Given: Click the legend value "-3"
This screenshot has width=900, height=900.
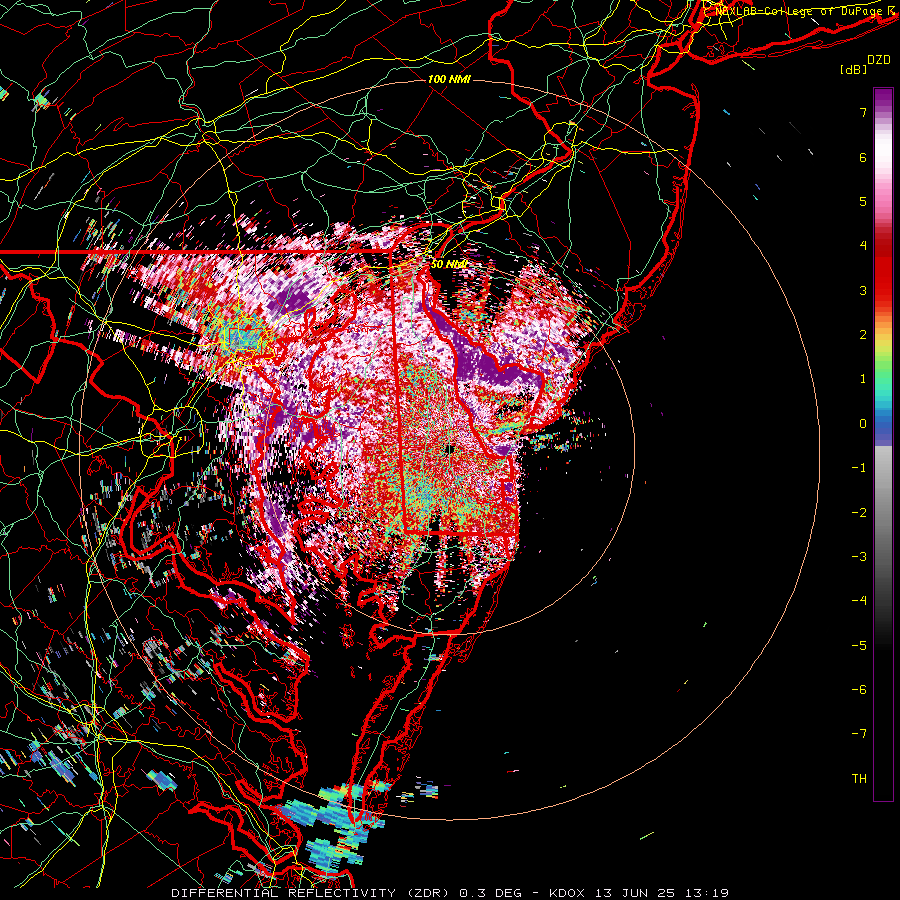Looking at the screenshot, I should (x=859, y=556).
